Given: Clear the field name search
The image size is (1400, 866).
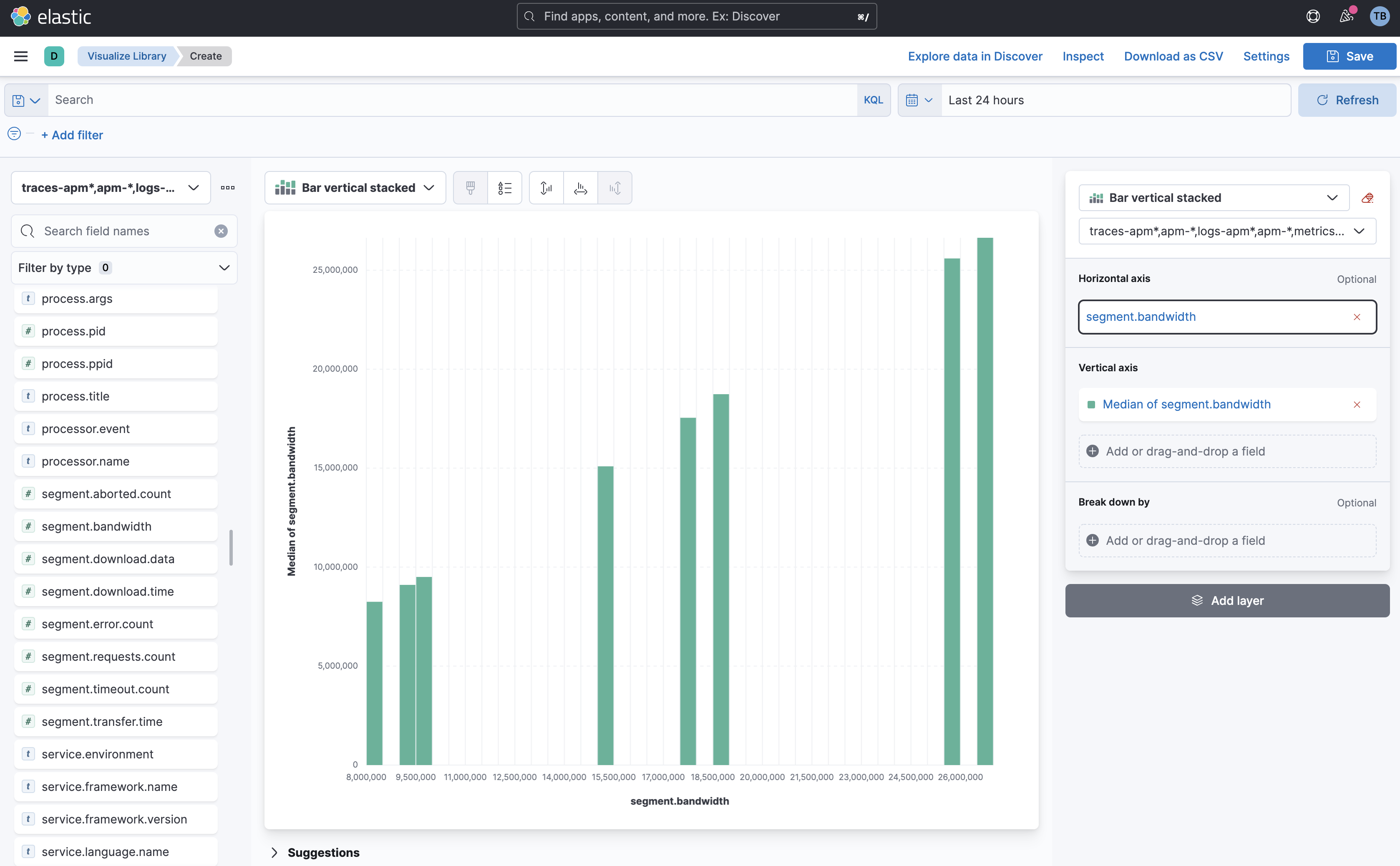Looking at the screenshot, I should pyautogui.click(x=221, y=232).
